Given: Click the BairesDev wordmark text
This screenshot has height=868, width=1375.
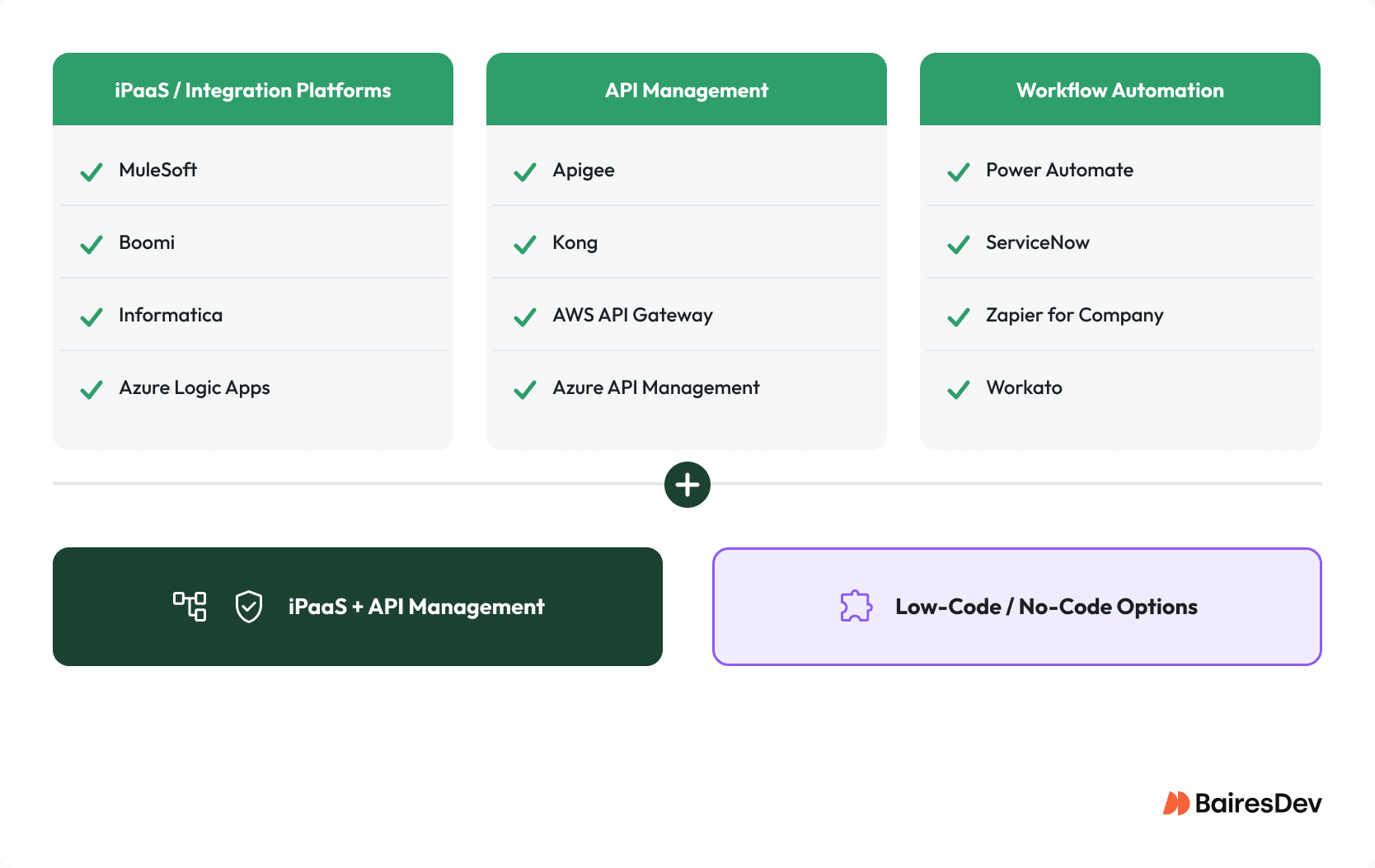Looking at the screenshot, I should point(1258,803).
